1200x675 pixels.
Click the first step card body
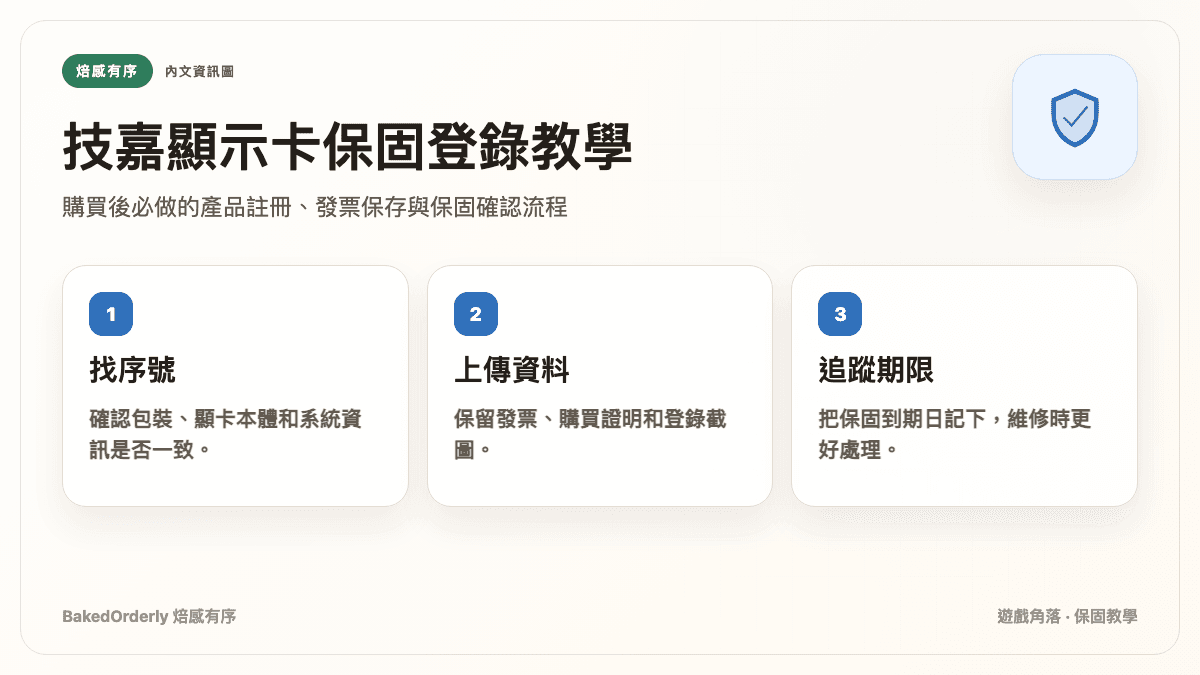pyautogui.click(x=235, y=386)
